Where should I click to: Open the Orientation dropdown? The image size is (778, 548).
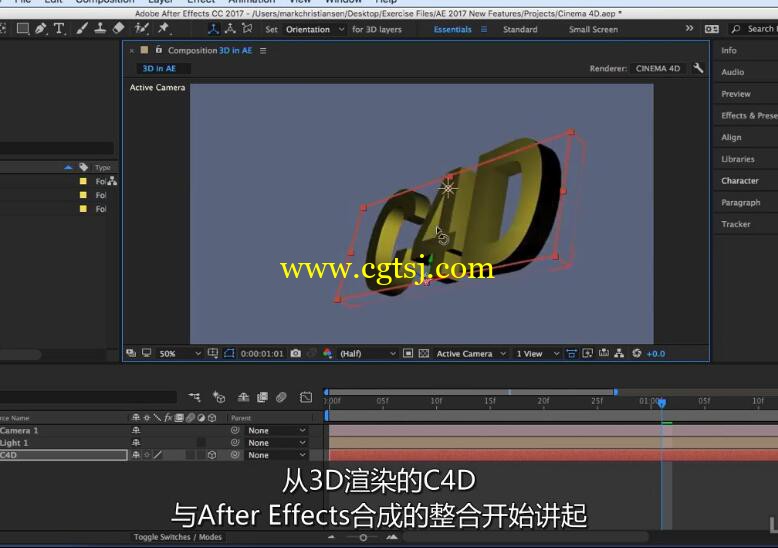[x=315, y=29]
